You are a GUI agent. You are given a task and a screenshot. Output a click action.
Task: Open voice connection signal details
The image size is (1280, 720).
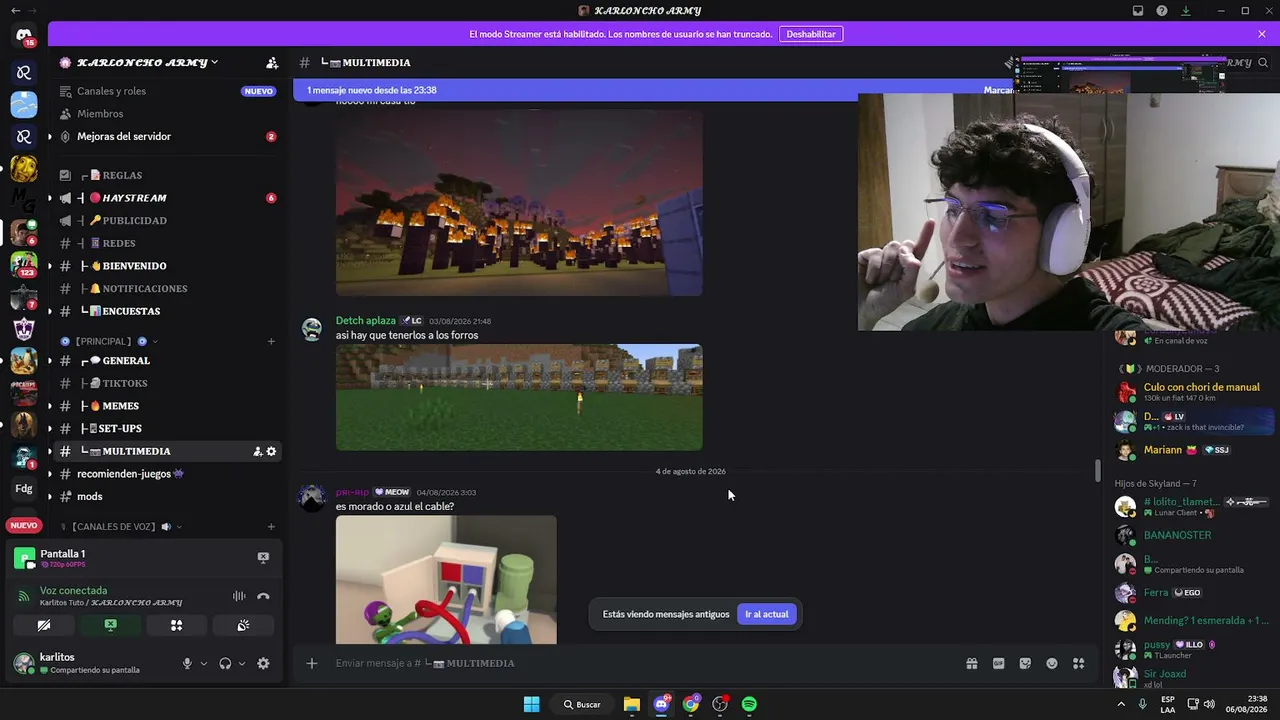click(24, 596)
